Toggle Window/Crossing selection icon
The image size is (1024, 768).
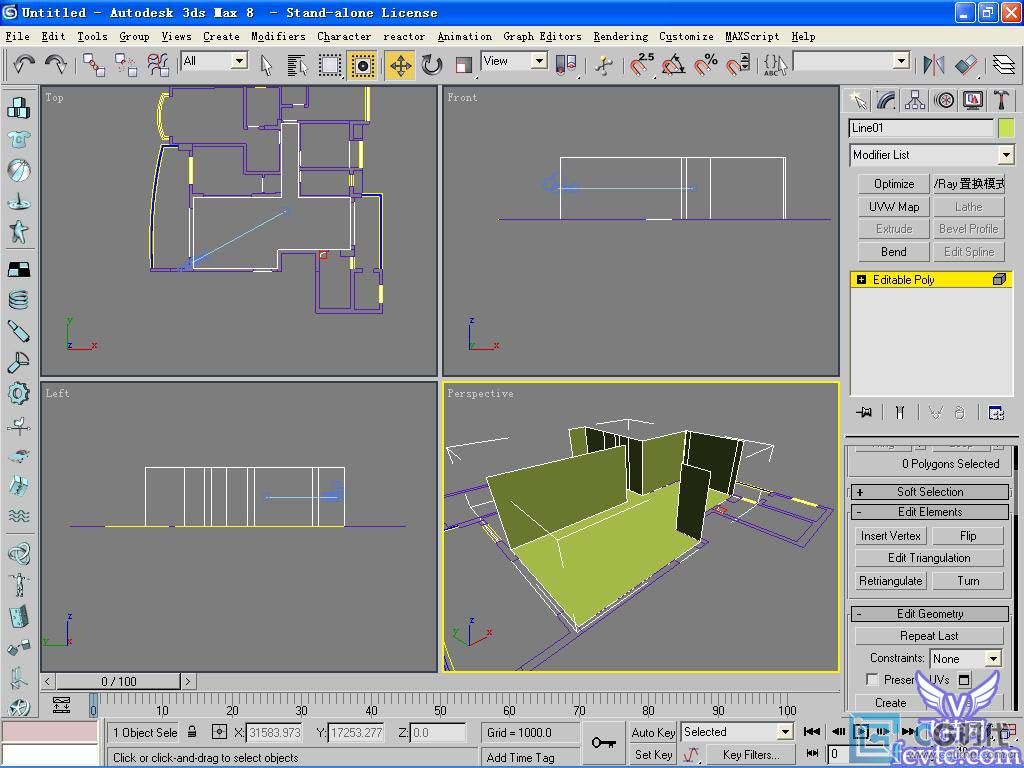(x=362, y=65)
